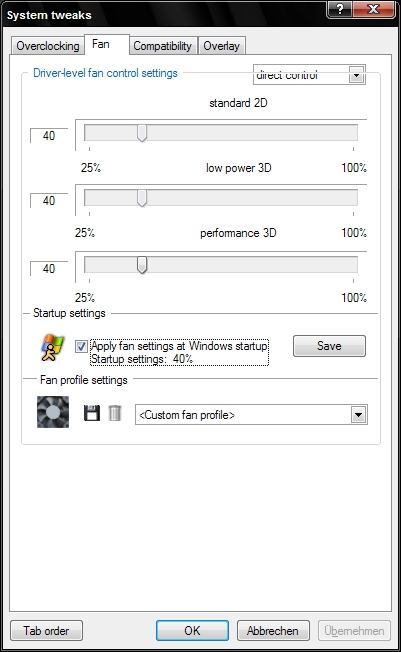The height and width of the screenshot is (652, 401).
Task: Click the performance 3D slider thumb
Action: click(142, 265)
